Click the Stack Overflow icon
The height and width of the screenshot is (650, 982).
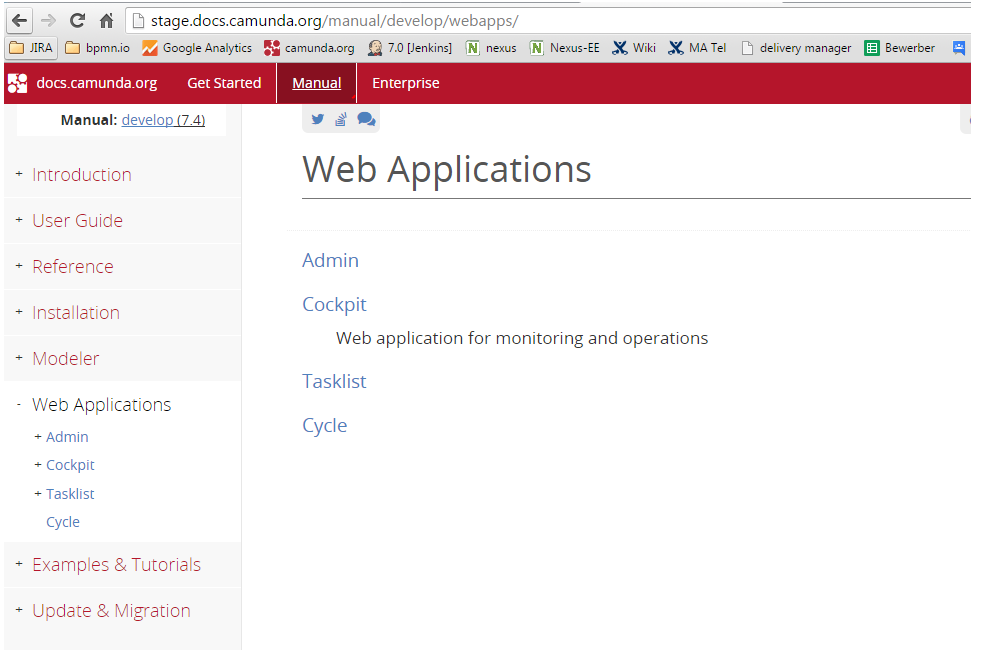pos(341,119)
